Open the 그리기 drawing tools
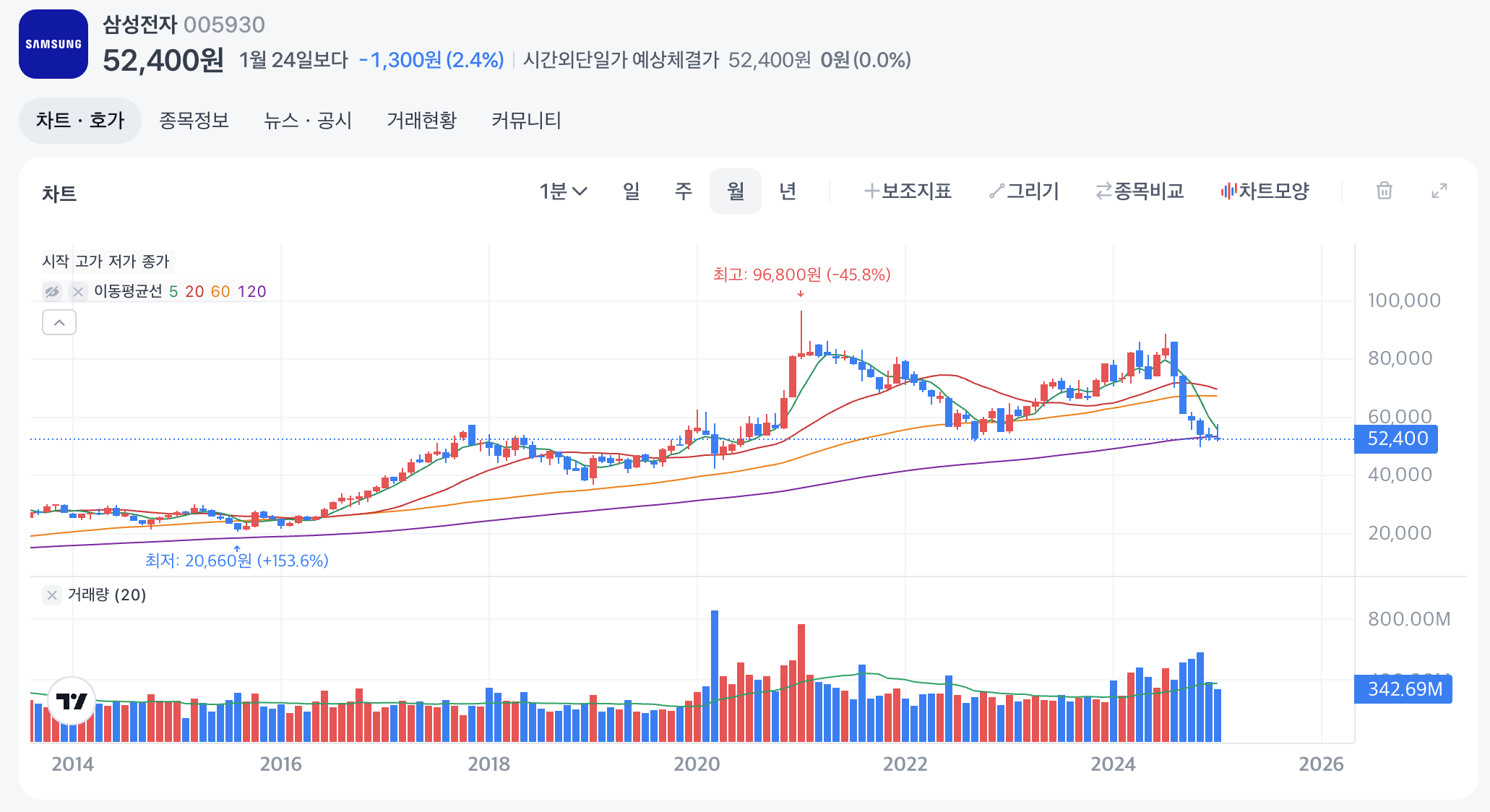 pyautogui.click(x=1024, y=191)
